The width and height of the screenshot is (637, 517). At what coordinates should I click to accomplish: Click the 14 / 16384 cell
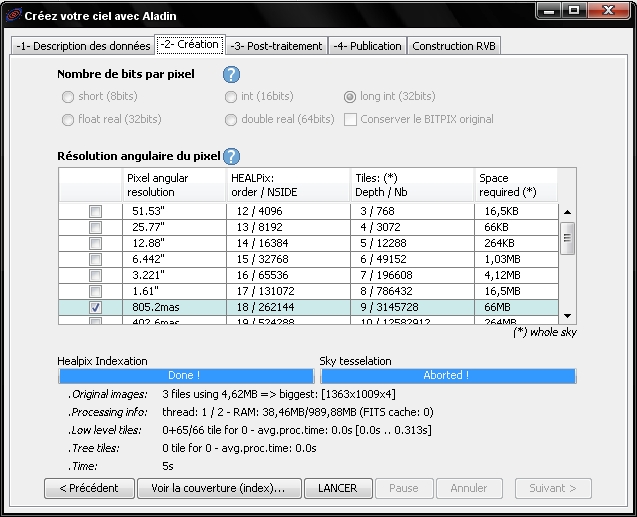[x=288, y=243]
